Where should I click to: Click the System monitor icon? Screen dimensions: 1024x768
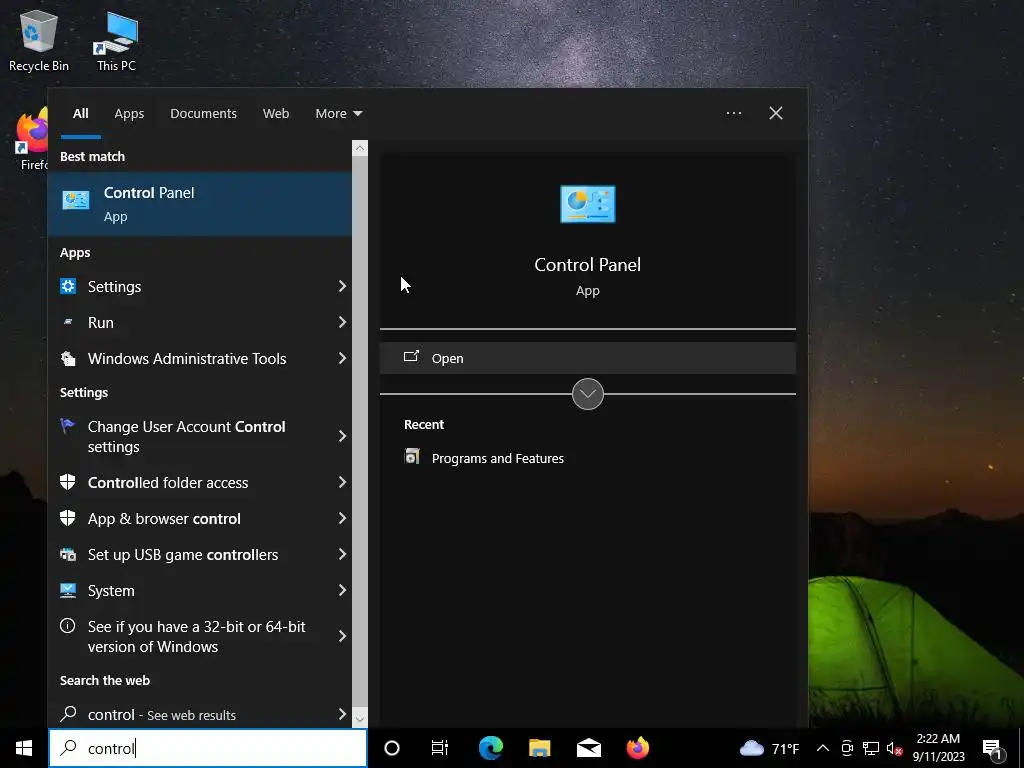click(x=68, y=590)
